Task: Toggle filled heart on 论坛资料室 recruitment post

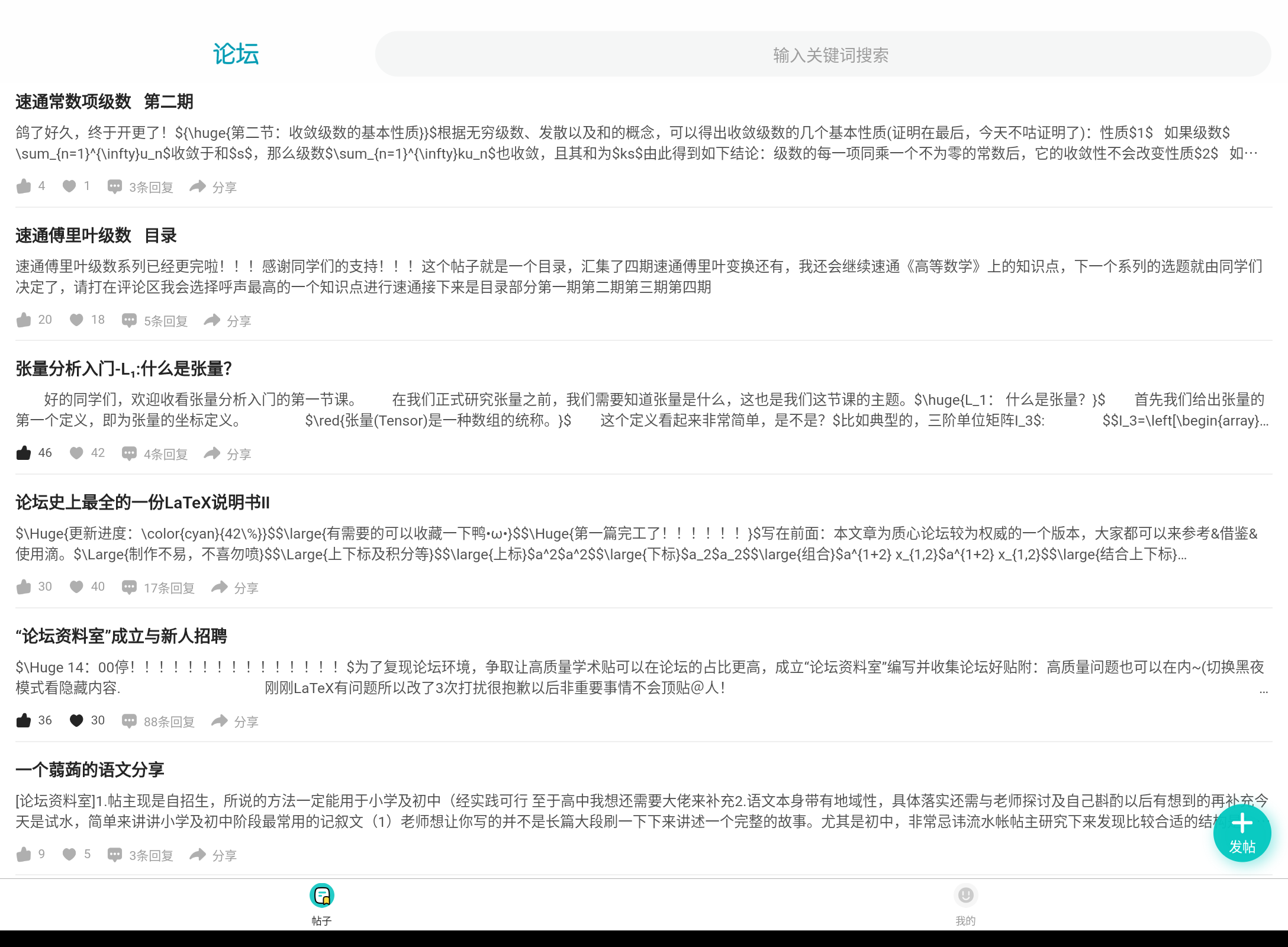Action: coord(76,721)
